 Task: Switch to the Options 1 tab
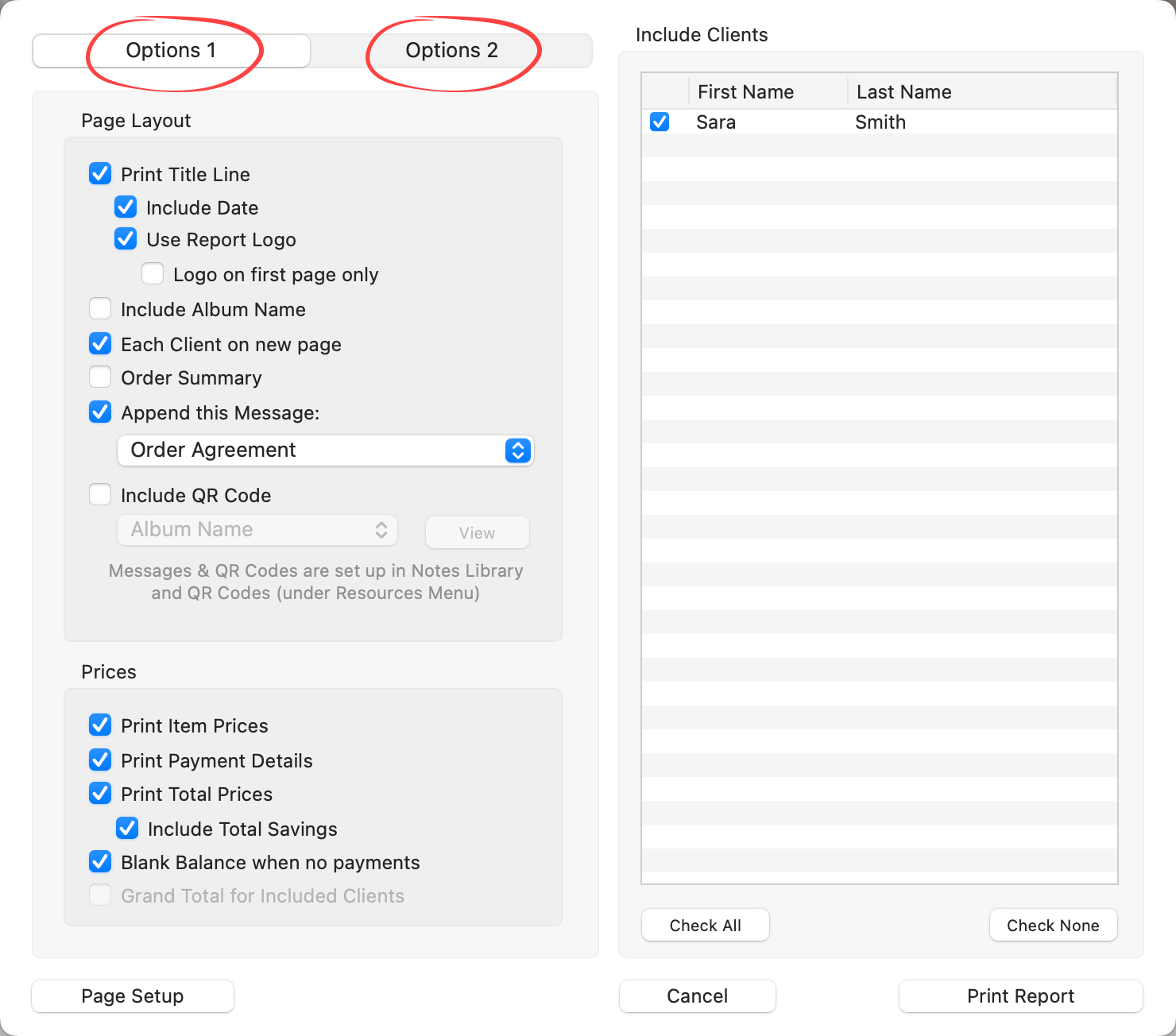coord(171,51)
